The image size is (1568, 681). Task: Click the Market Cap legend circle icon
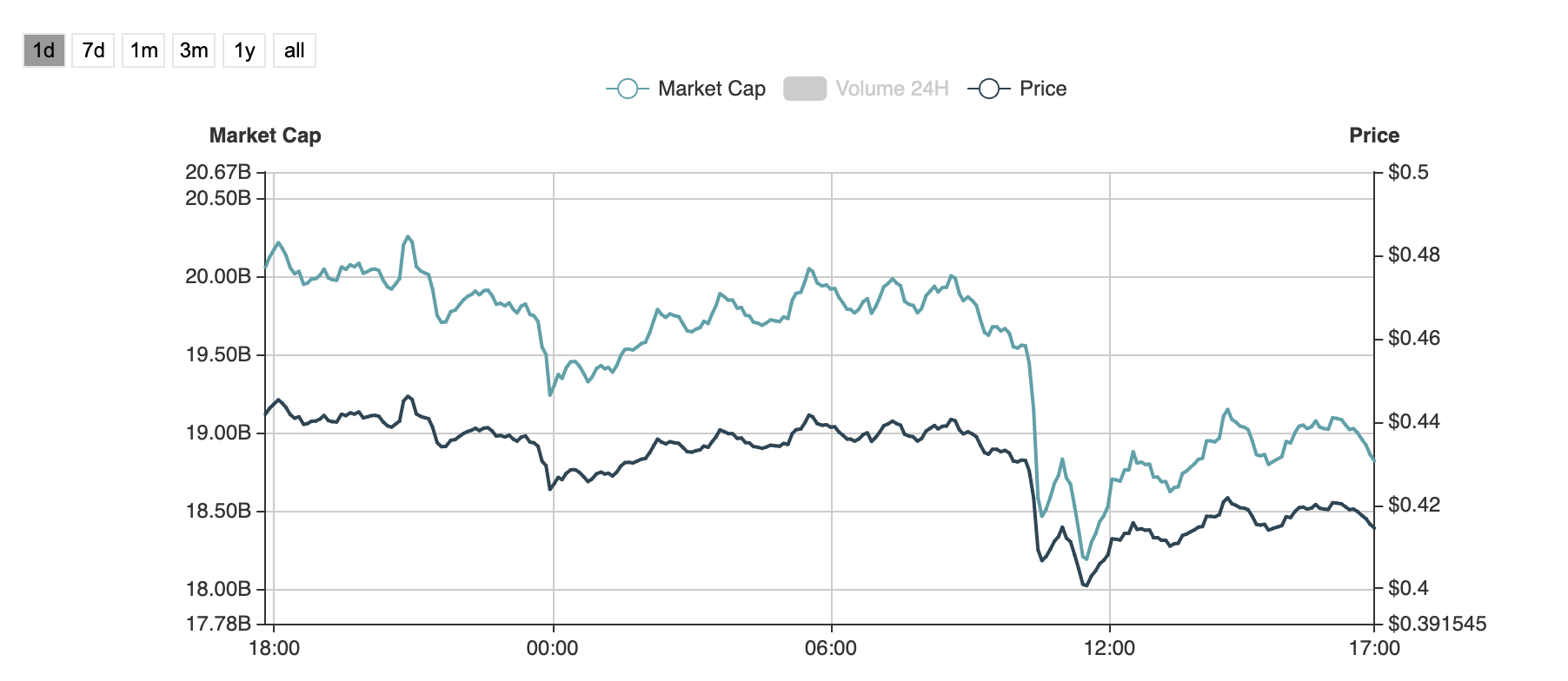pos(628,89)
